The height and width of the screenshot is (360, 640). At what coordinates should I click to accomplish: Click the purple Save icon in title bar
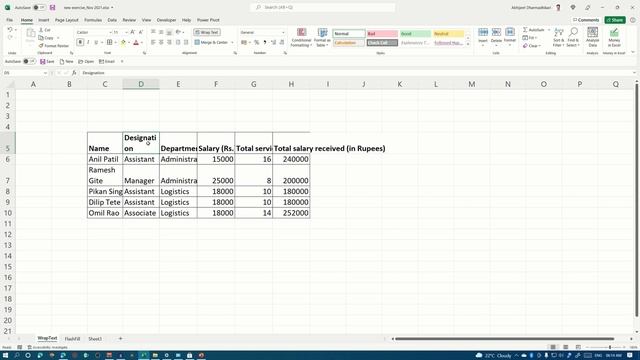click(x=53, y=7)
